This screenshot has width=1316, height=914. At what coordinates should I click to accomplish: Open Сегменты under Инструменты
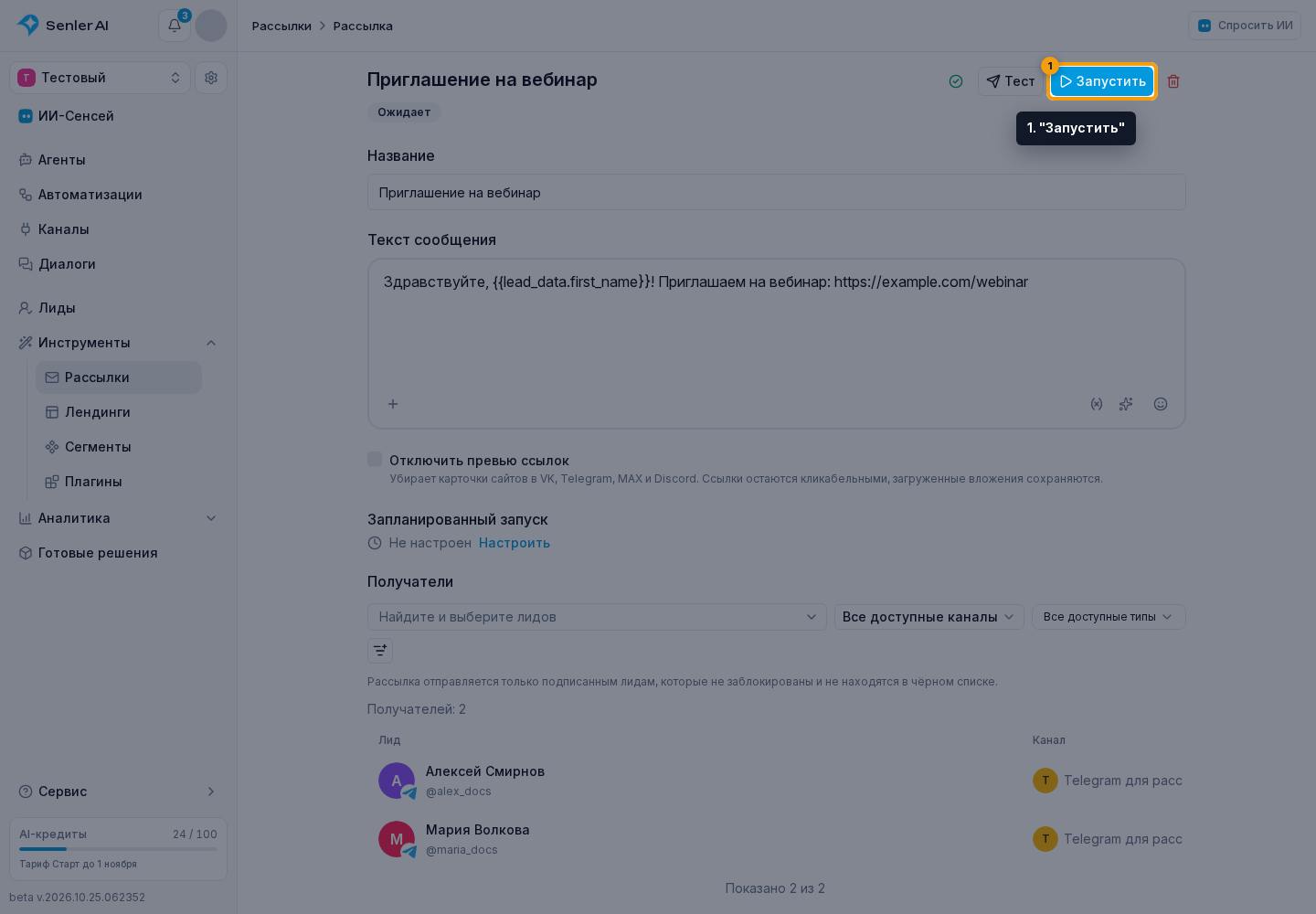(x=119, y=447)
